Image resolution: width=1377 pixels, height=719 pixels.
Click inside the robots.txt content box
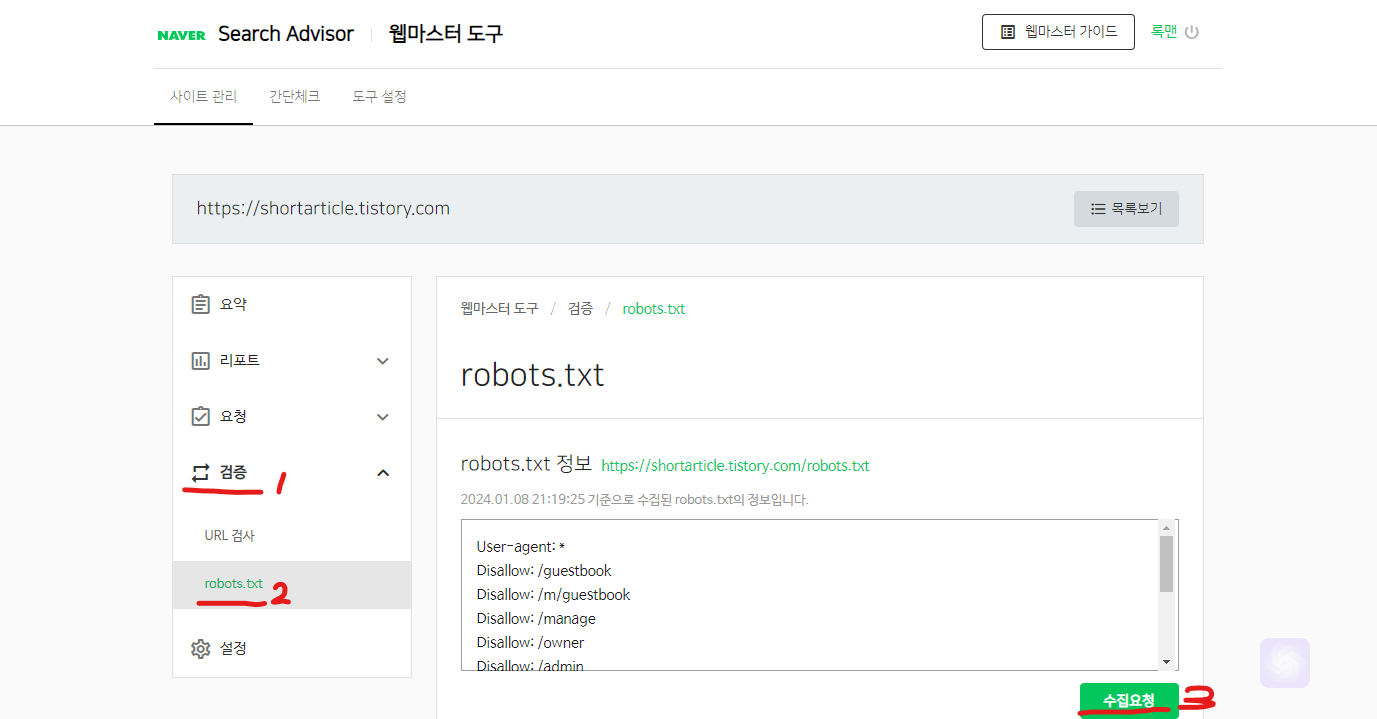pyautogui.click(x=810, y=595)
